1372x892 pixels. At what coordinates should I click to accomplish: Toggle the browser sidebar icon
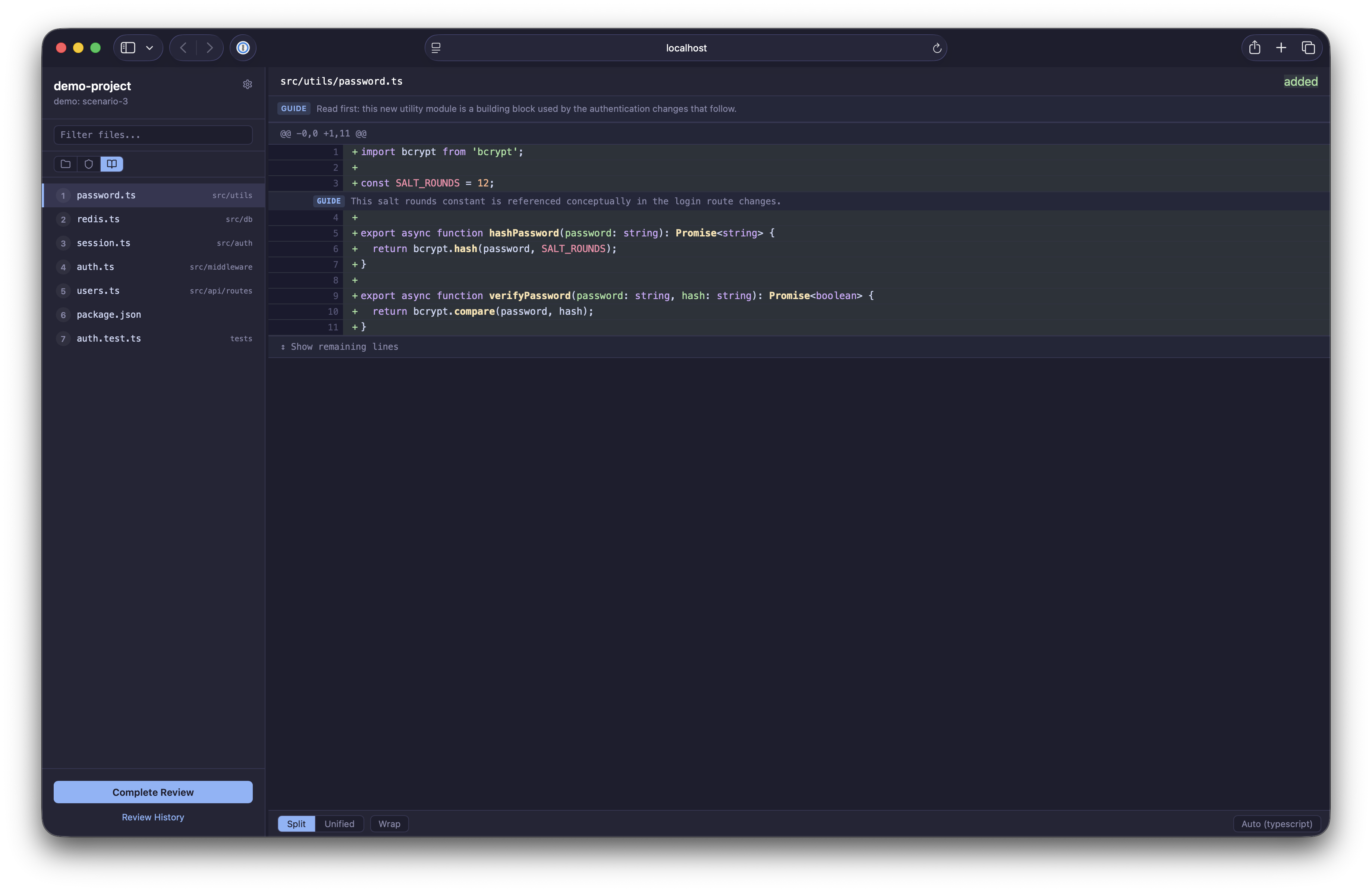tap(128, 47)
